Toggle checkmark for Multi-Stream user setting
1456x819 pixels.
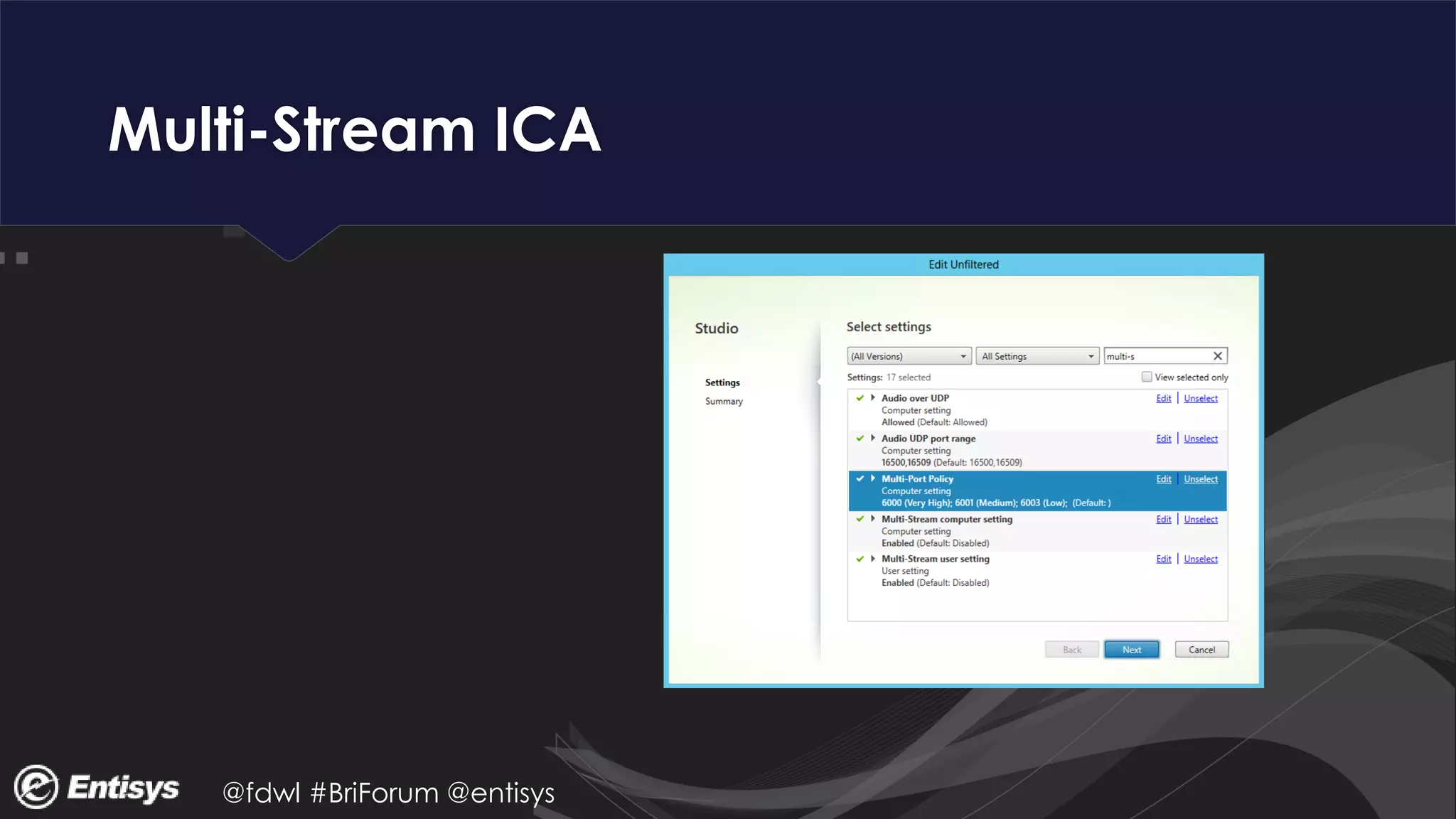[x=860, y=559]
